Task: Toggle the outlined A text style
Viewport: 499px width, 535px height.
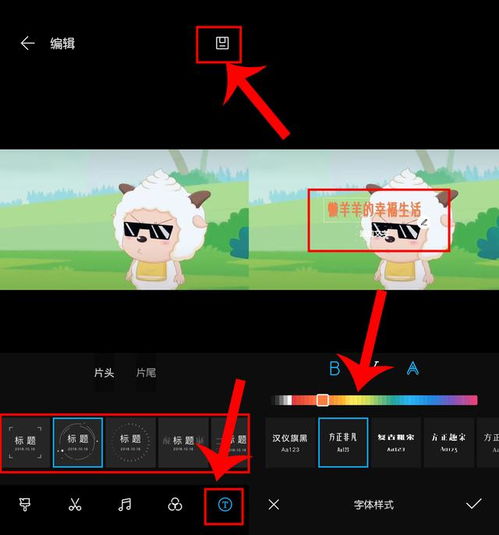Action: tap(413, 368)
